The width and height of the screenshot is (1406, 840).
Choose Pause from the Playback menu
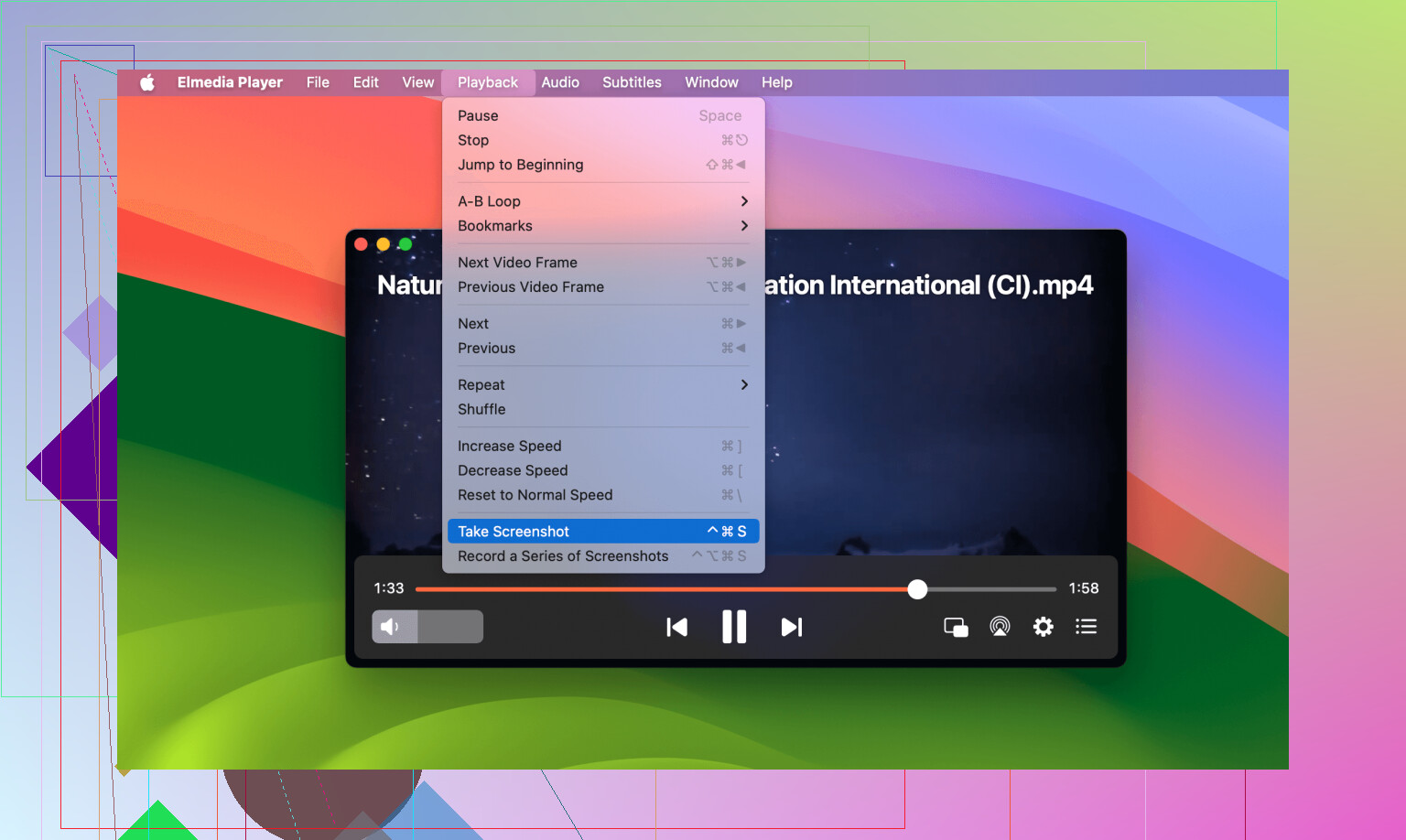coord(603,115)
